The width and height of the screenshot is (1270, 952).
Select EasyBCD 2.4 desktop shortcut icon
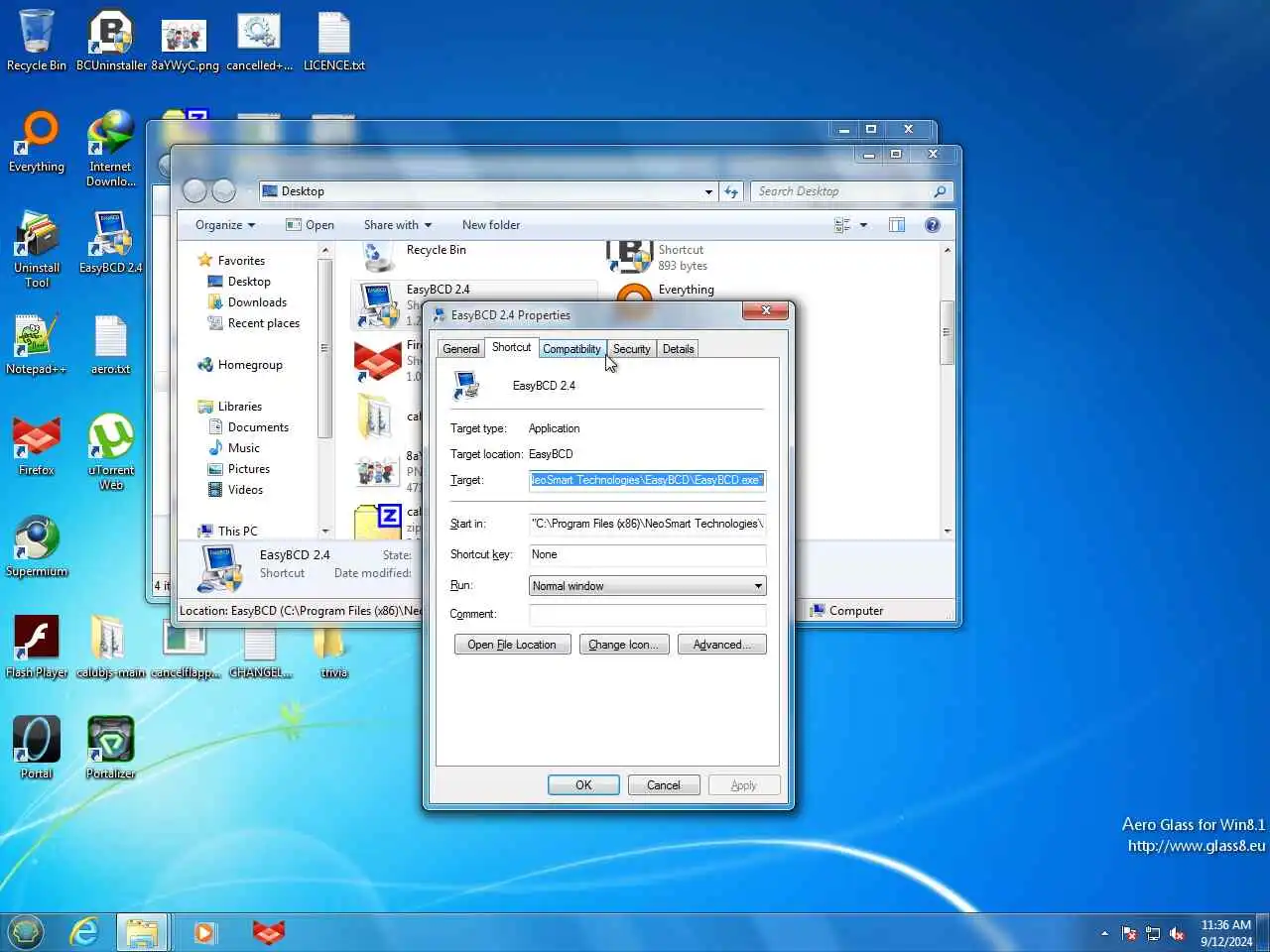coord(111,242)
